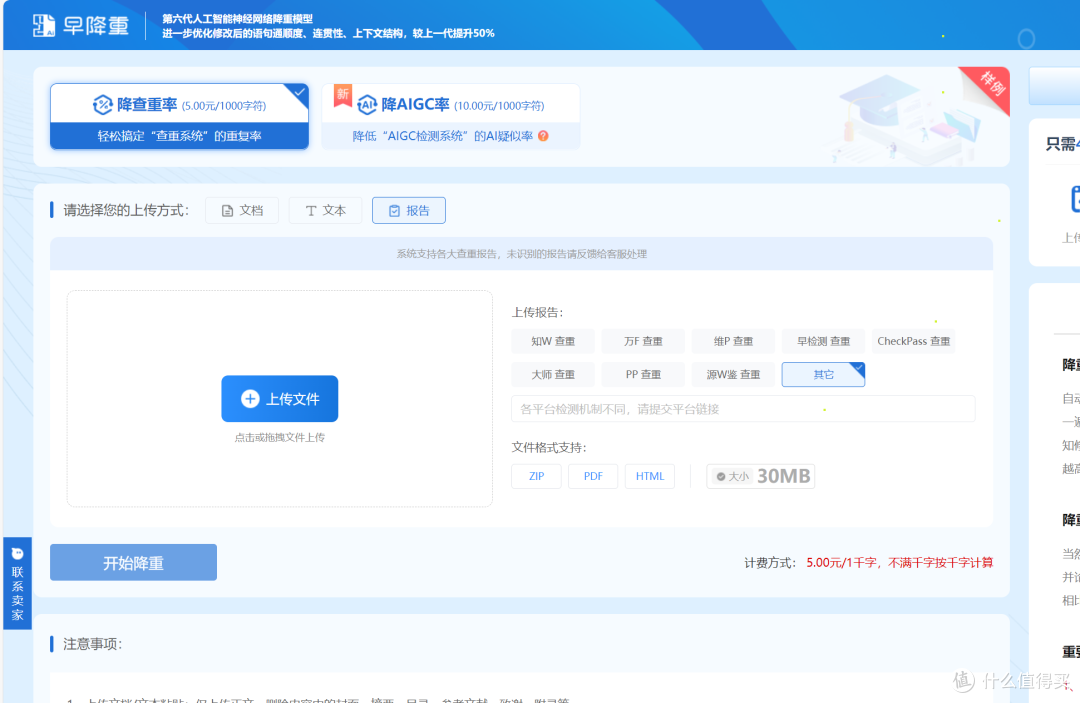Click the 早降重 logo icon

tap(44, 25)
